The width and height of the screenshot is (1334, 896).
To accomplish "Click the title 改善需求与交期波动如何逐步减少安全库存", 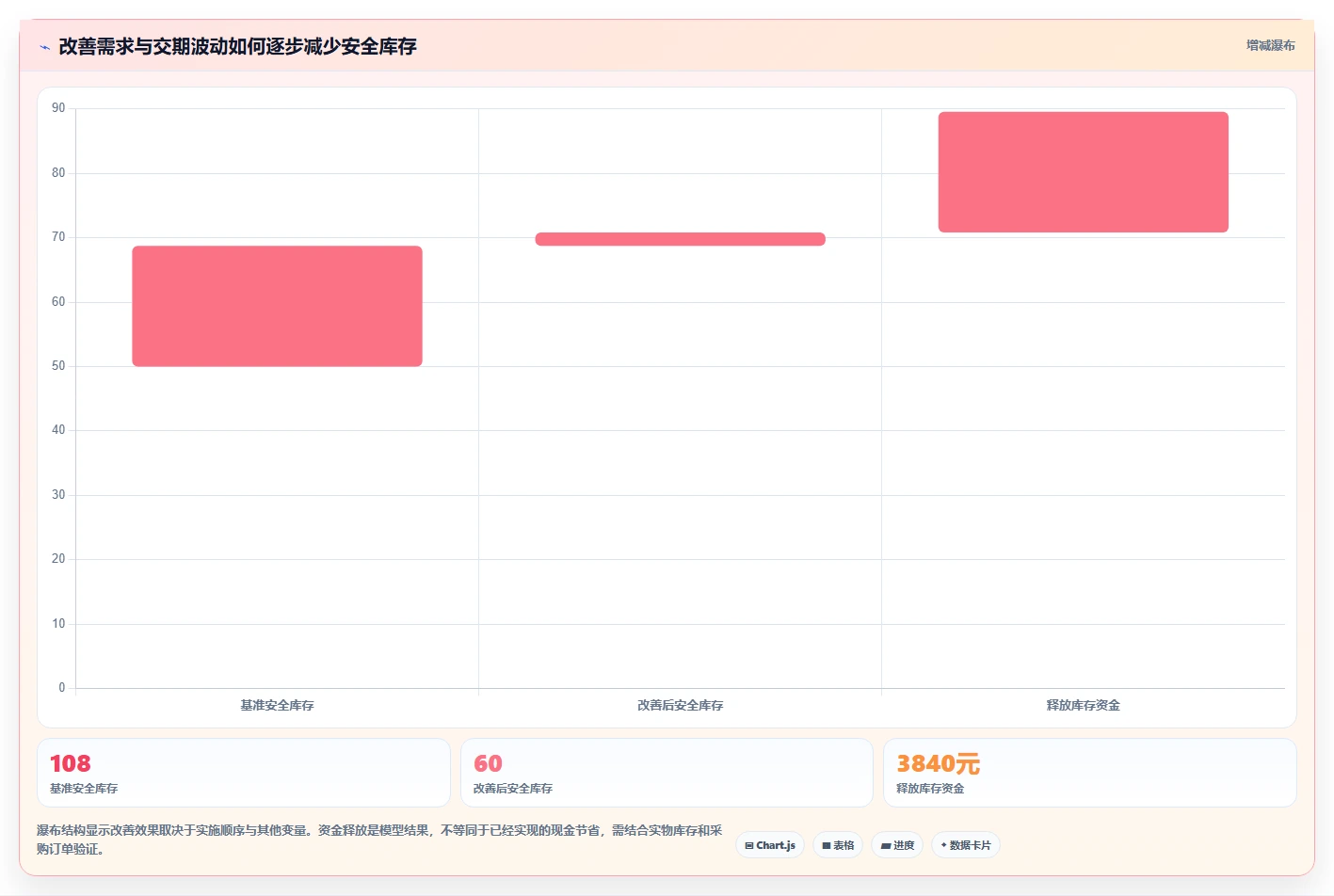I will point(237,46).
